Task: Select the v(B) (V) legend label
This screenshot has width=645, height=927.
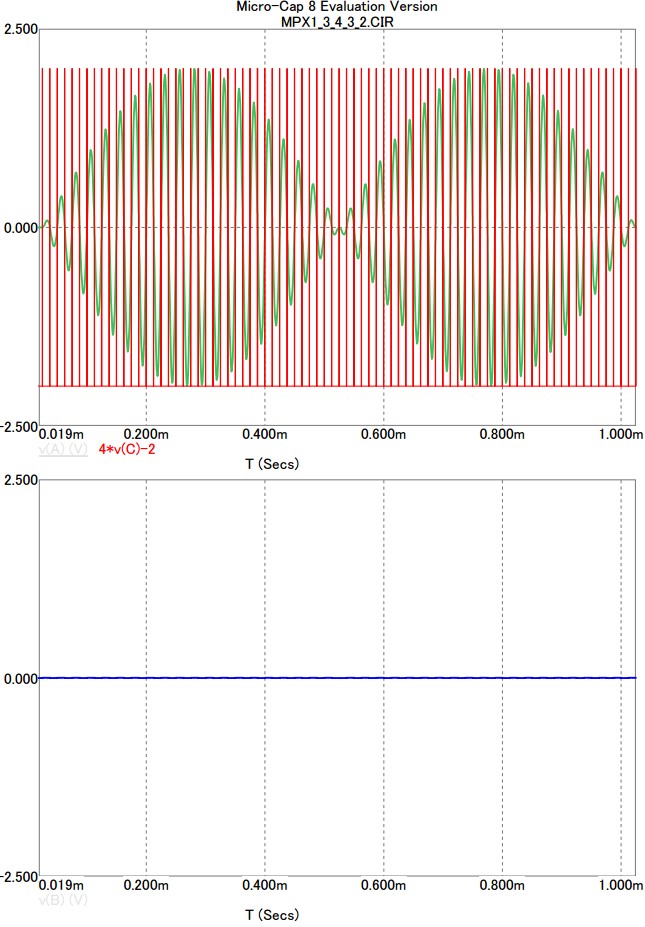Action: pos(65,900)
